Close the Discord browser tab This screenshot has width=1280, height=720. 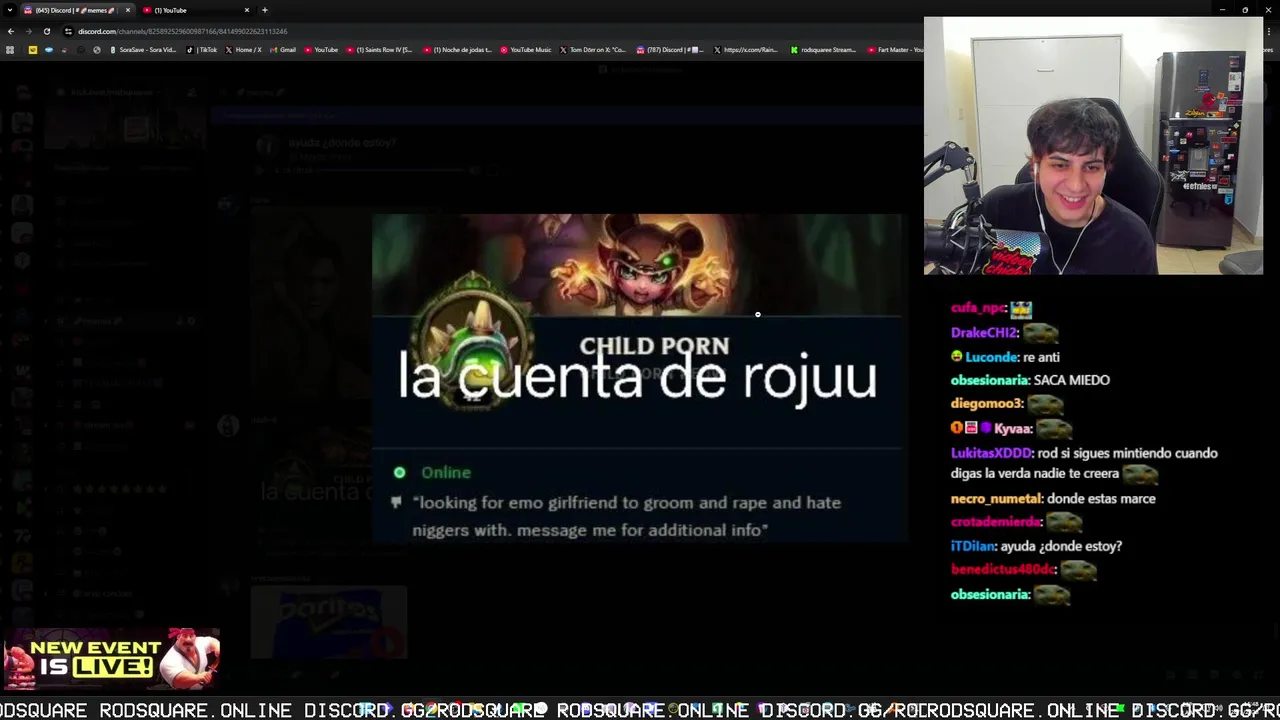[x=127, y=10]
